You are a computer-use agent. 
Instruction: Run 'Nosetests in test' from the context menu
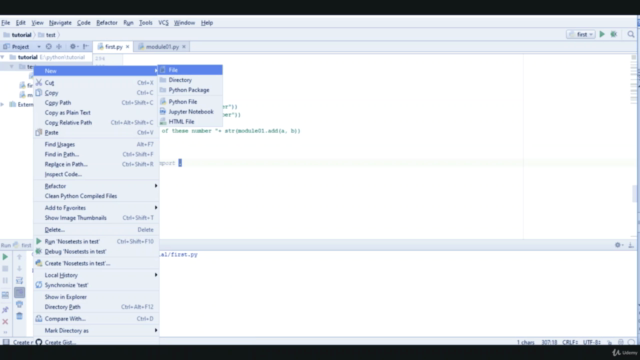(x=96, y=242)
